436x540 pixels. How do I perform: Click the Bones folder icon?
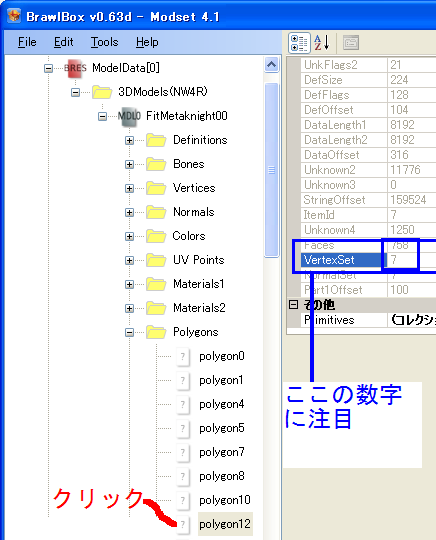(156, 164)
